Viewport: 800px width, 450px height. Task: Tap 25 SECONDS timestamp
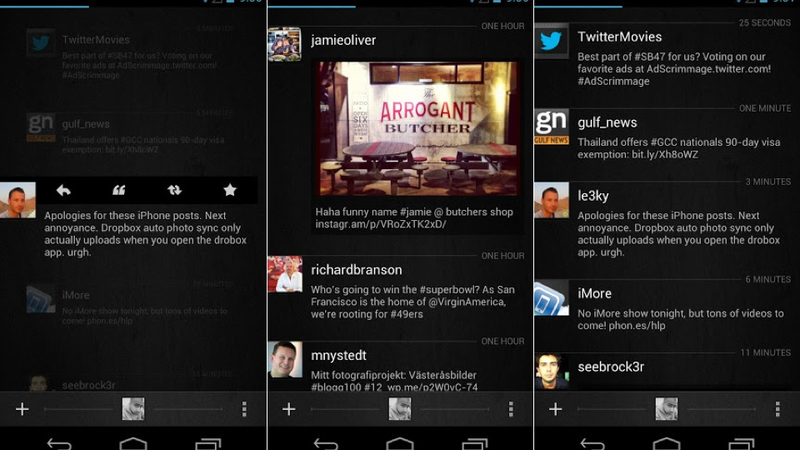tap(765, 22)
